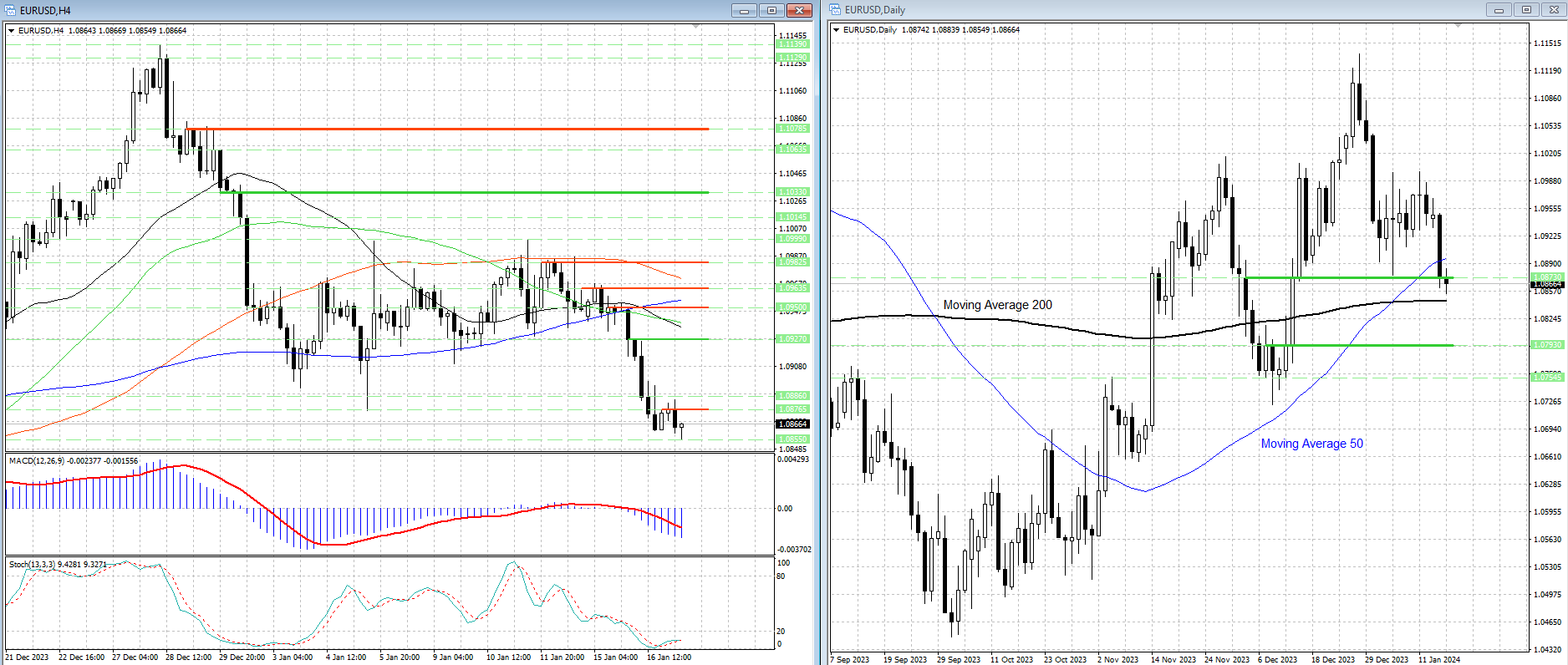The width and height of the screenshot is (1568, 665).
Task: Open the dropdown arrow before EURUSD,Daily label
Action: tap(837, 30)
